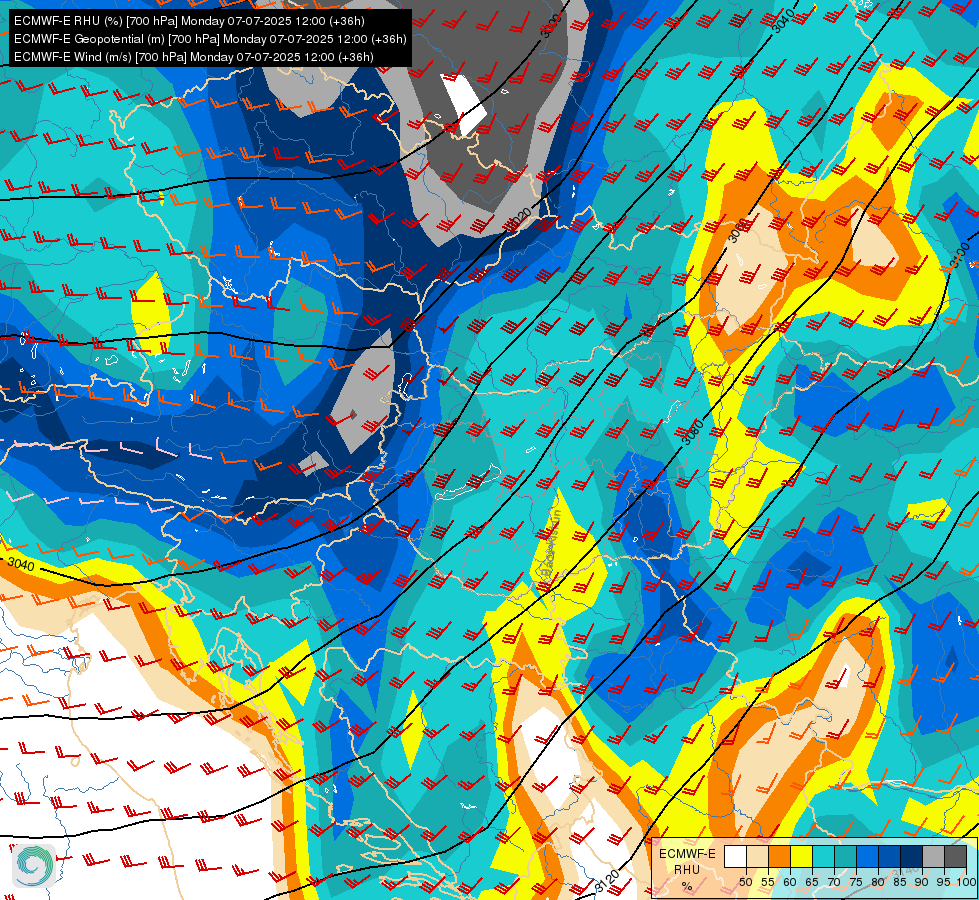The image size is (979, 900).
Task: Select the white below-50% legend swatch
Action: pyautogui.click(x=735, y=856)
